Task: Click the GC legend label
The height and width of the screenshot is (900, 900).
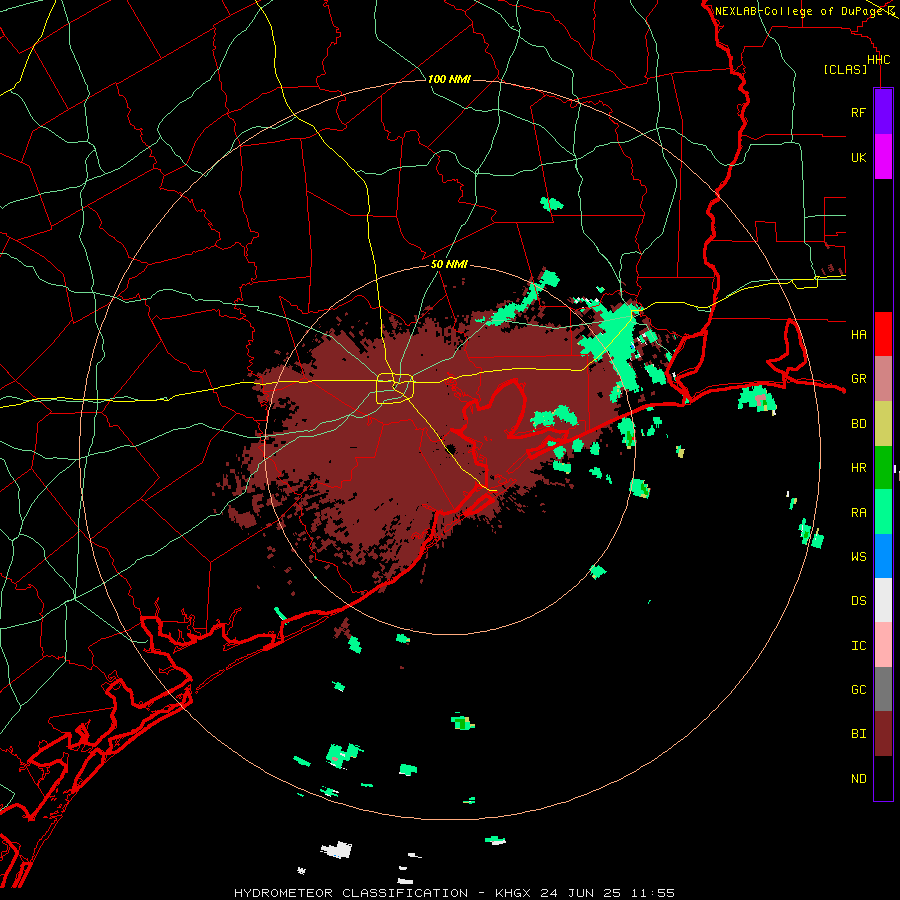Action: 858,690
